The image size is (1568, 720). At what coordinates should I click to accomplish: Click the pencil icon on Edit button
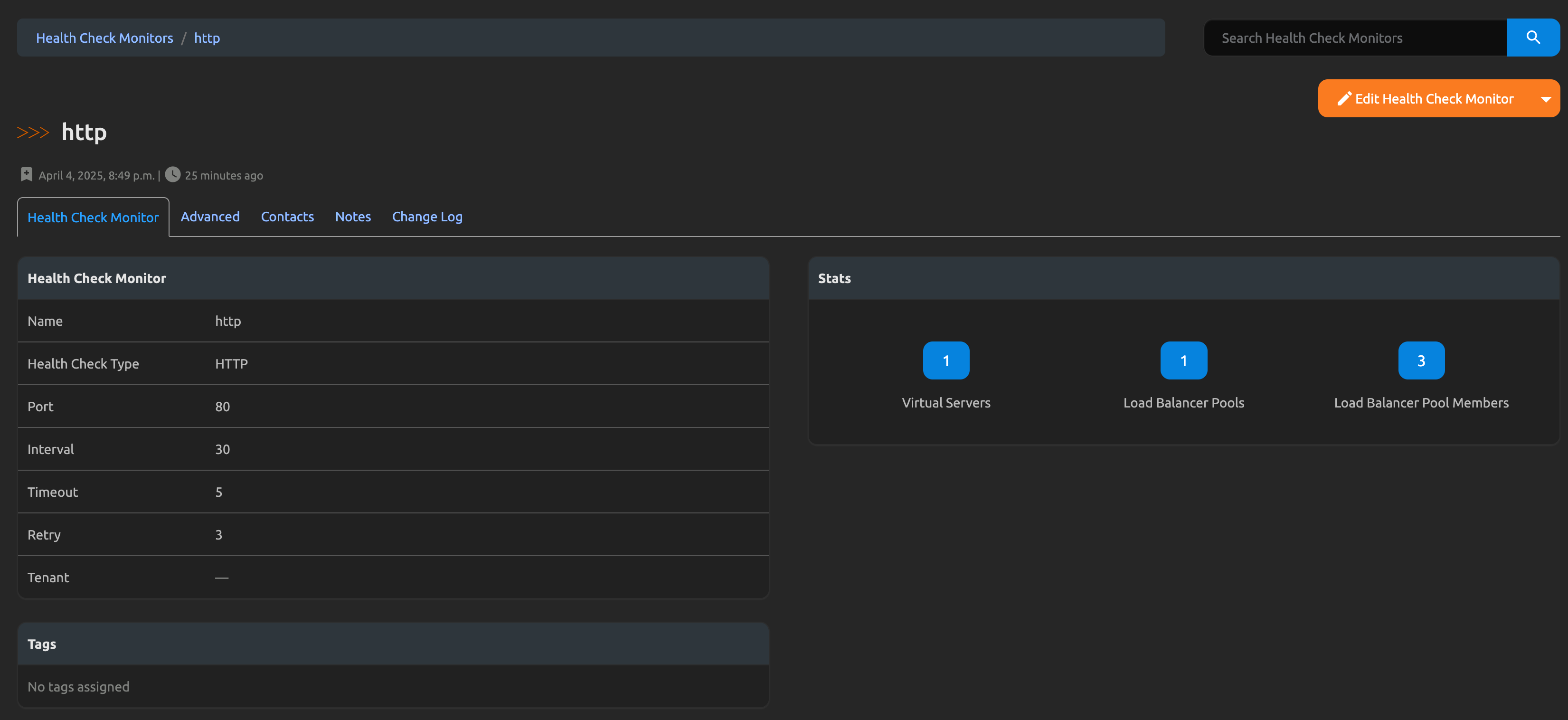[1344, 99]
